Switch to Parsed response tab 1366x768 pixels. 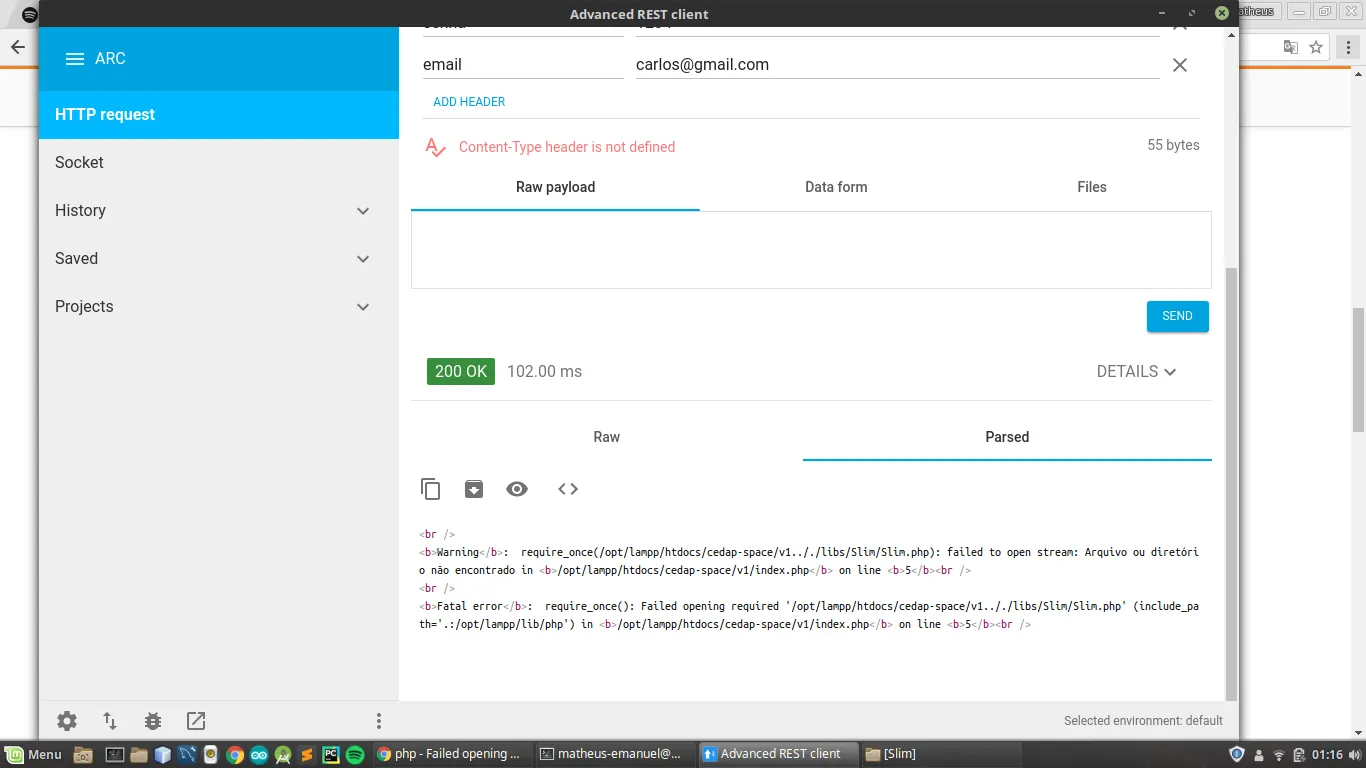1007,437
